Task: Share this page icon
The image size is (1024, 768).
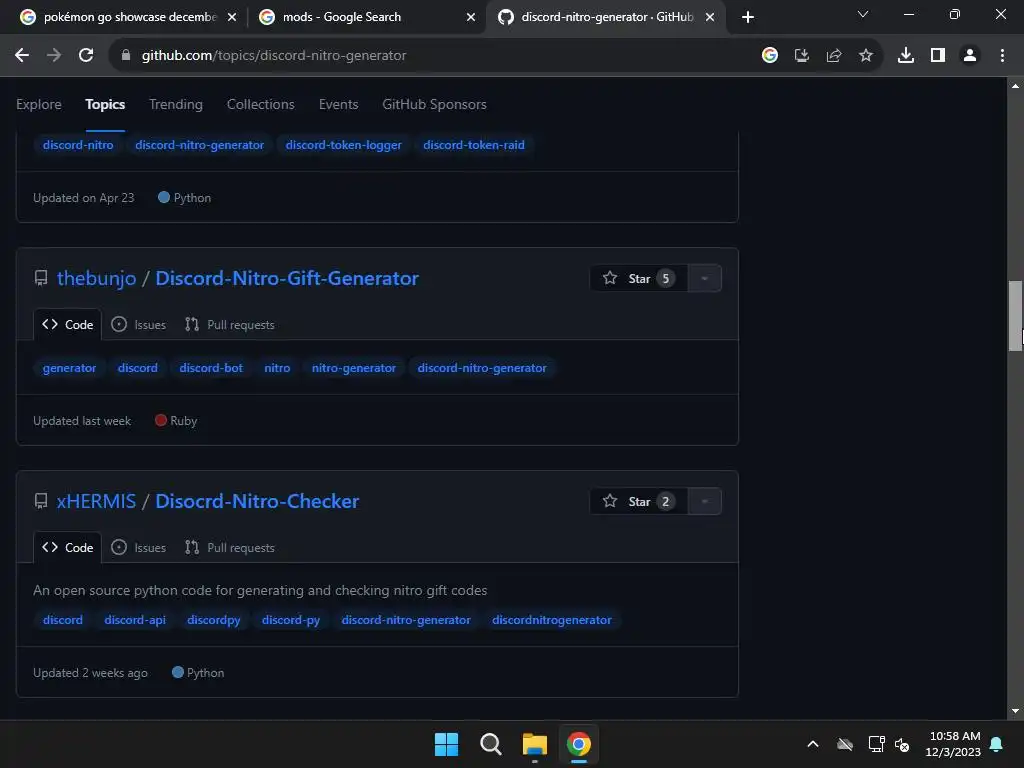Action: pos(834,56)
